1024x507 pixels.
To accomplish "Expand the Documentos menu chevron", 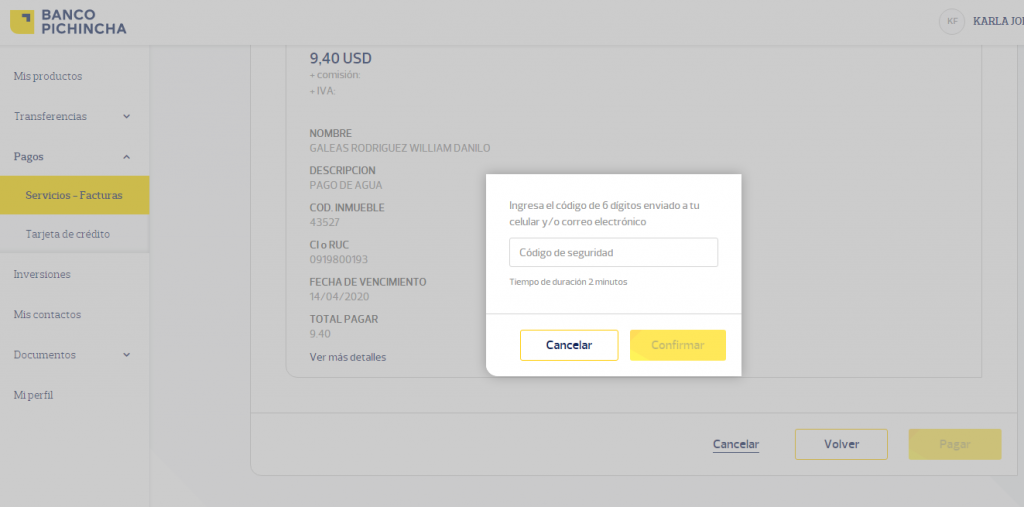I will click(x=127, y=355).
